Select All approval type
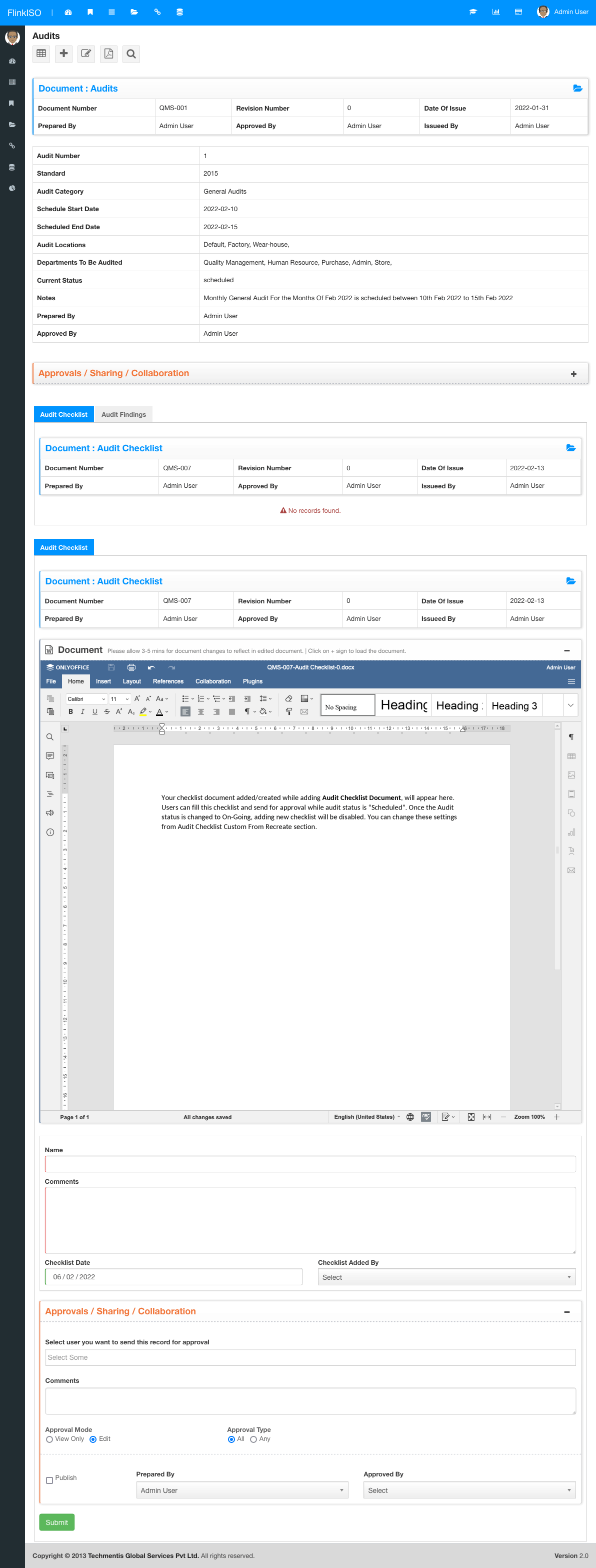Screen dimensions: 596x1568 231,1439
